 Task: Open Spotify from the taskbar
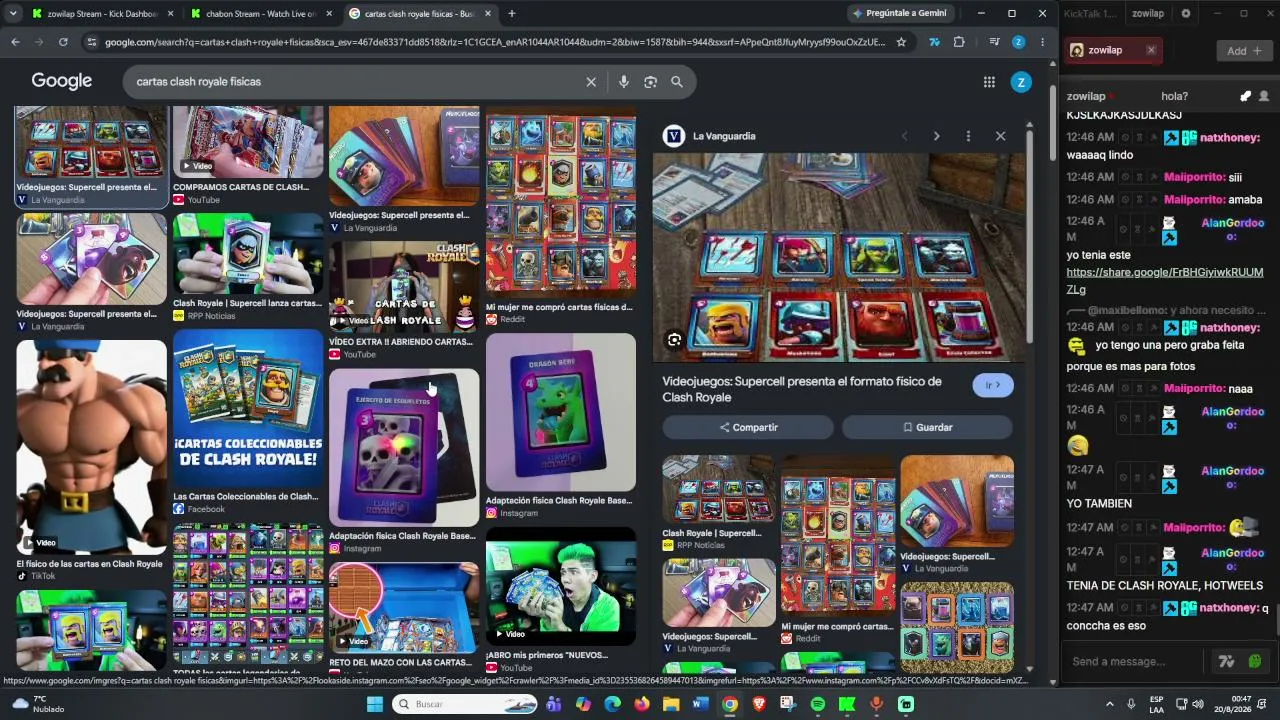point(818,704)
